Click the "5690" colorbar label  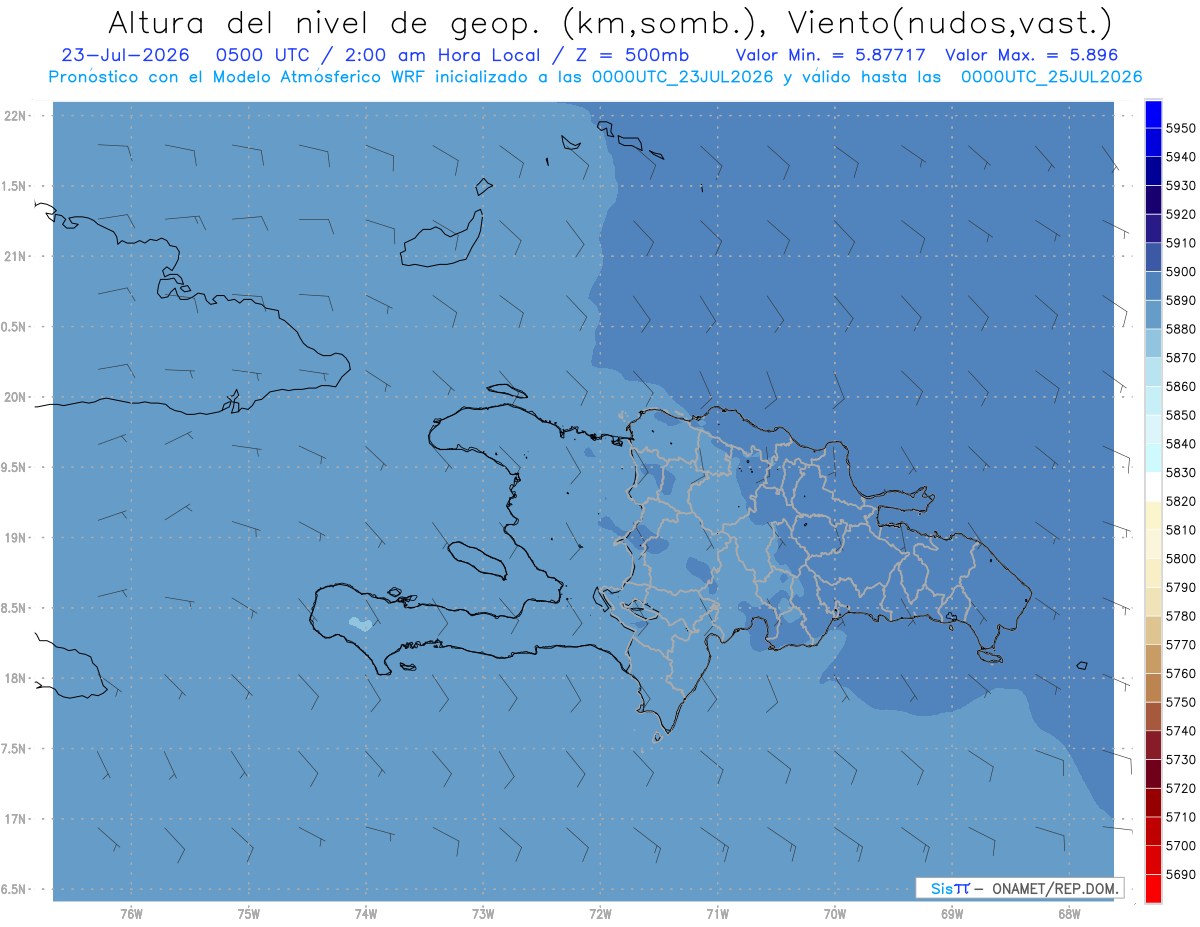point(1180,875)
